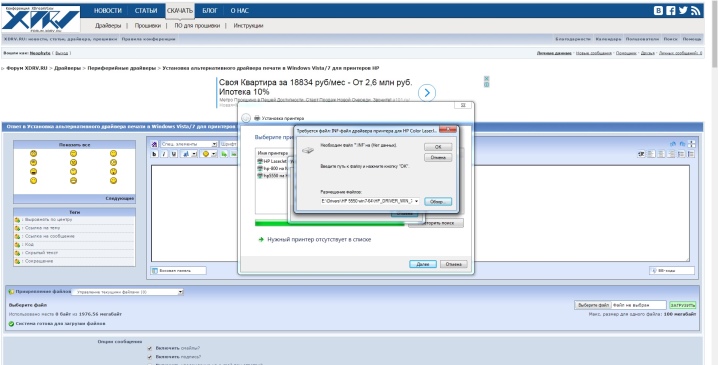
Task: Click the BB-коды button below editor
Action: [x=672, y=271]
